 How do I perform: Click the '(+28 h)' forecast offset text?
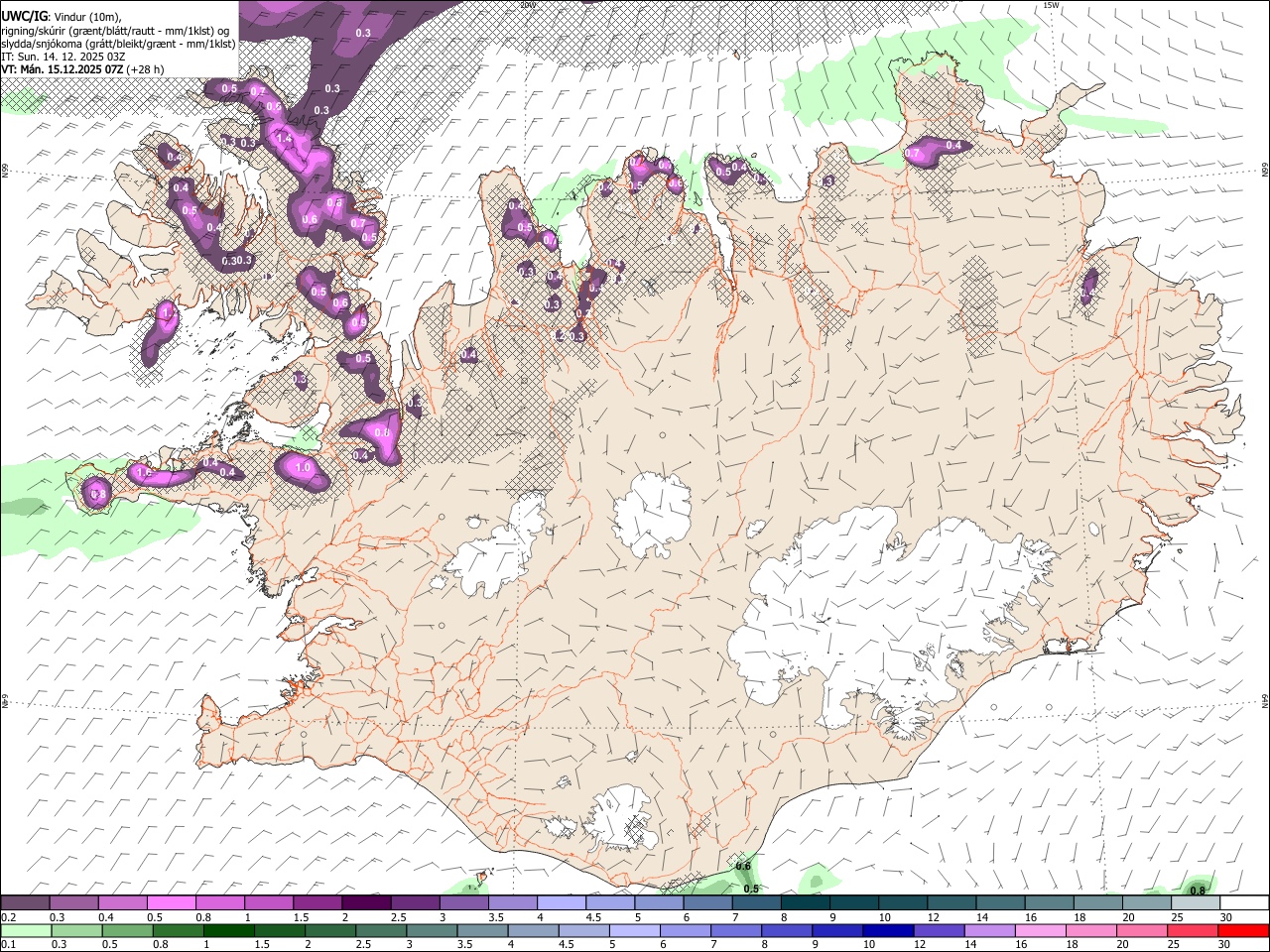146,69
